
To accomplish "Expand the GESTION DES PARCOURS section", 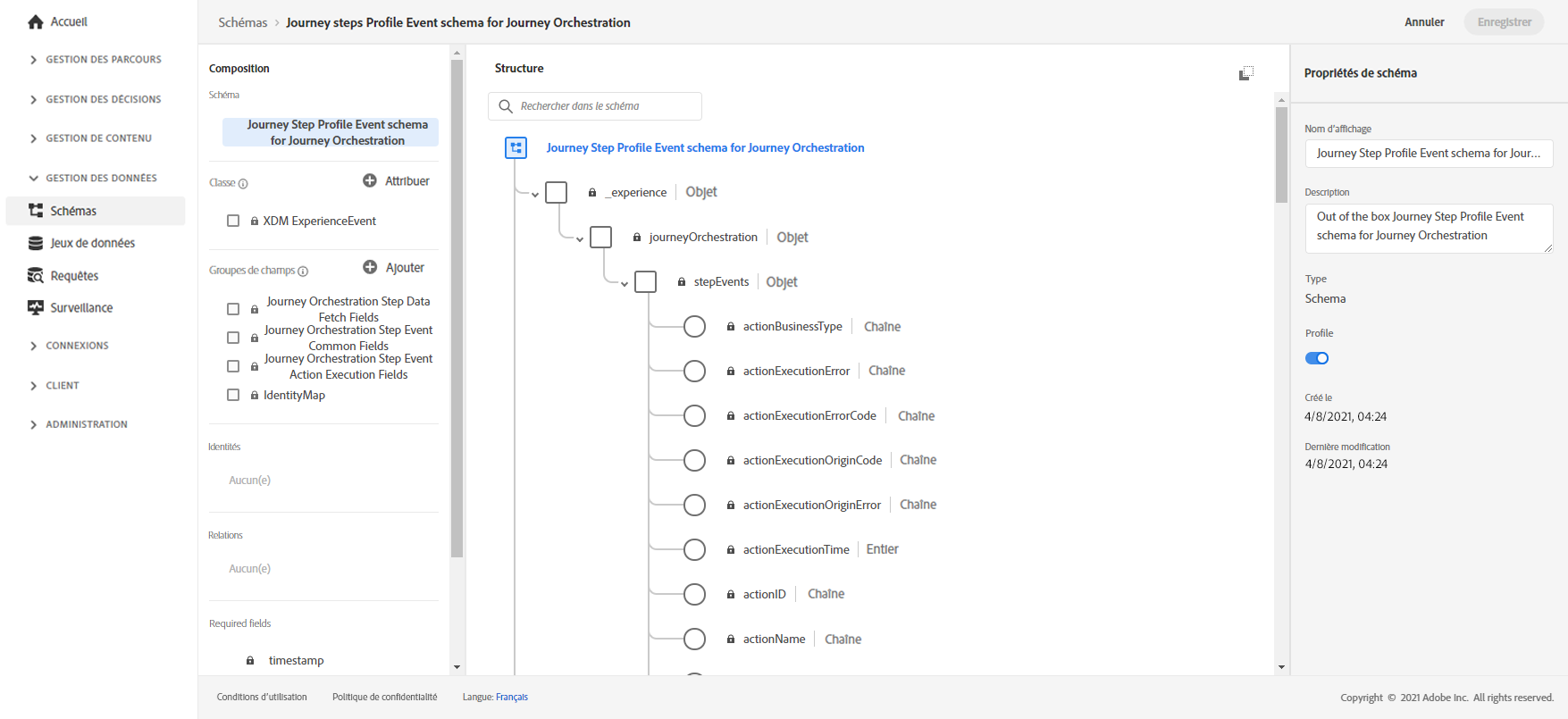I will 34,60.
